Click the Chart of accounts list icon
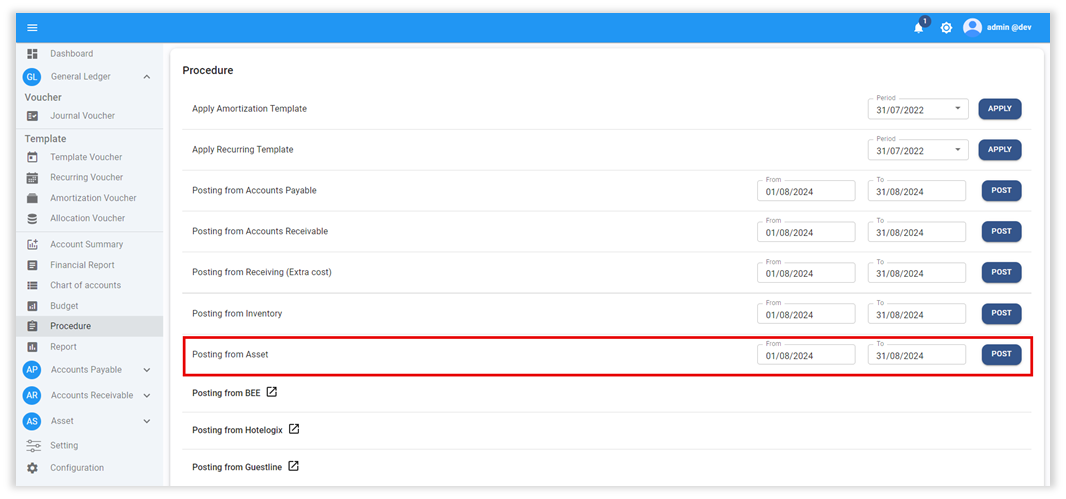 tap(32, 286)
